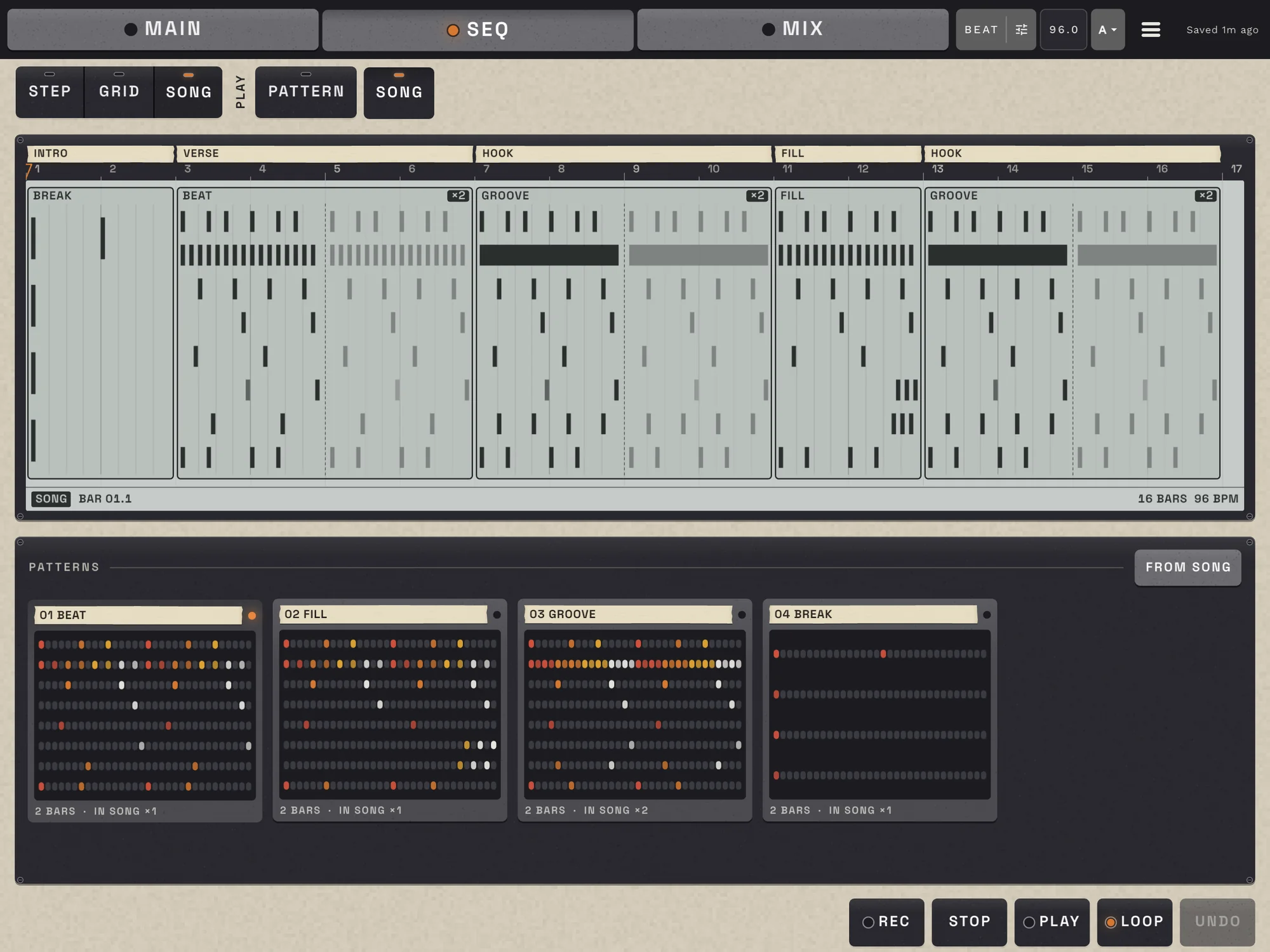The image size is (1270, 952).
Task: Open beat settings sliders icon
Action: pos(1021,30)
